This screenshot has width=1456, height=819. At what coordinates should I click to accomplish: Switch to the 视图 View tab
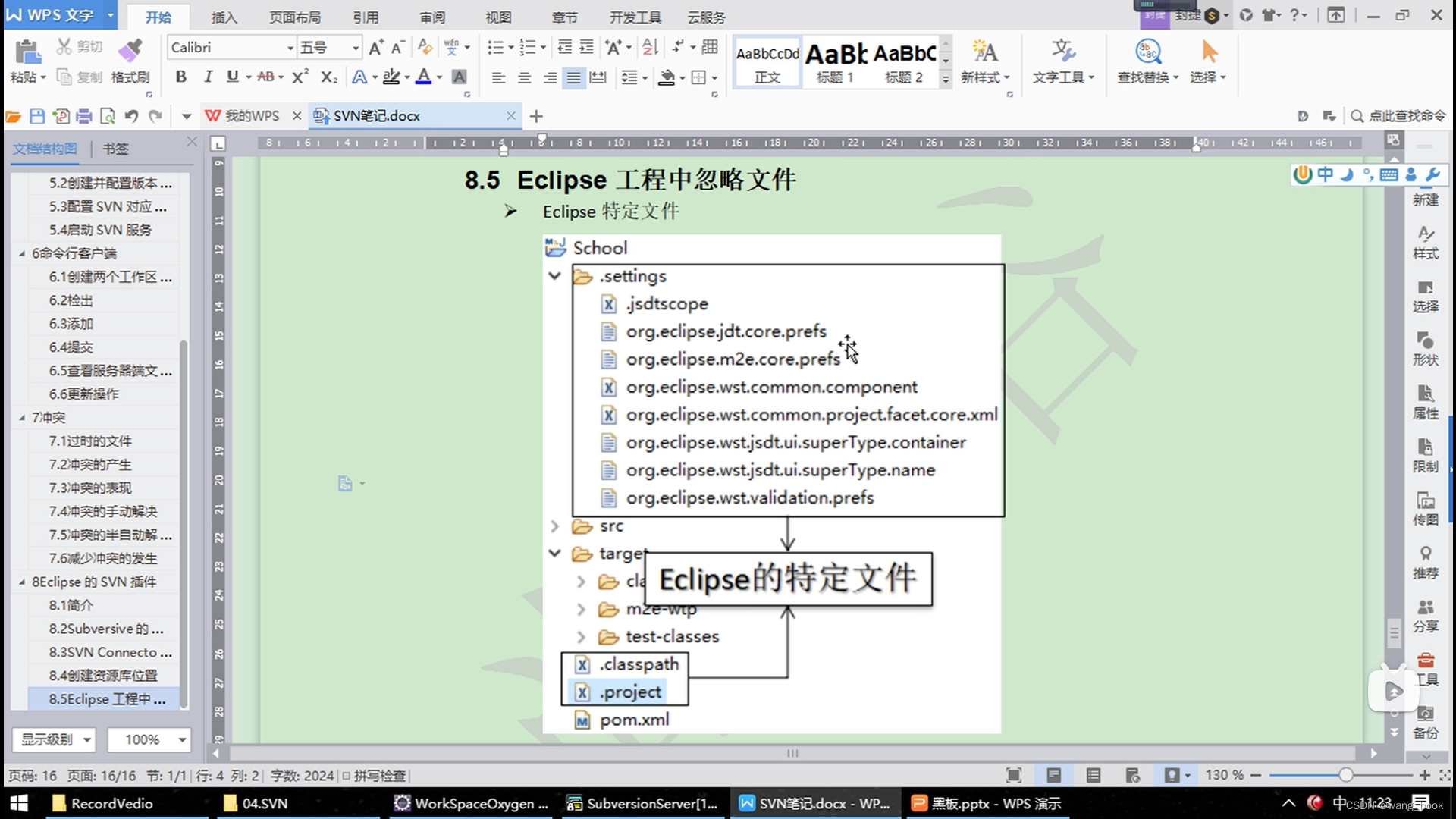coord(498,17)
